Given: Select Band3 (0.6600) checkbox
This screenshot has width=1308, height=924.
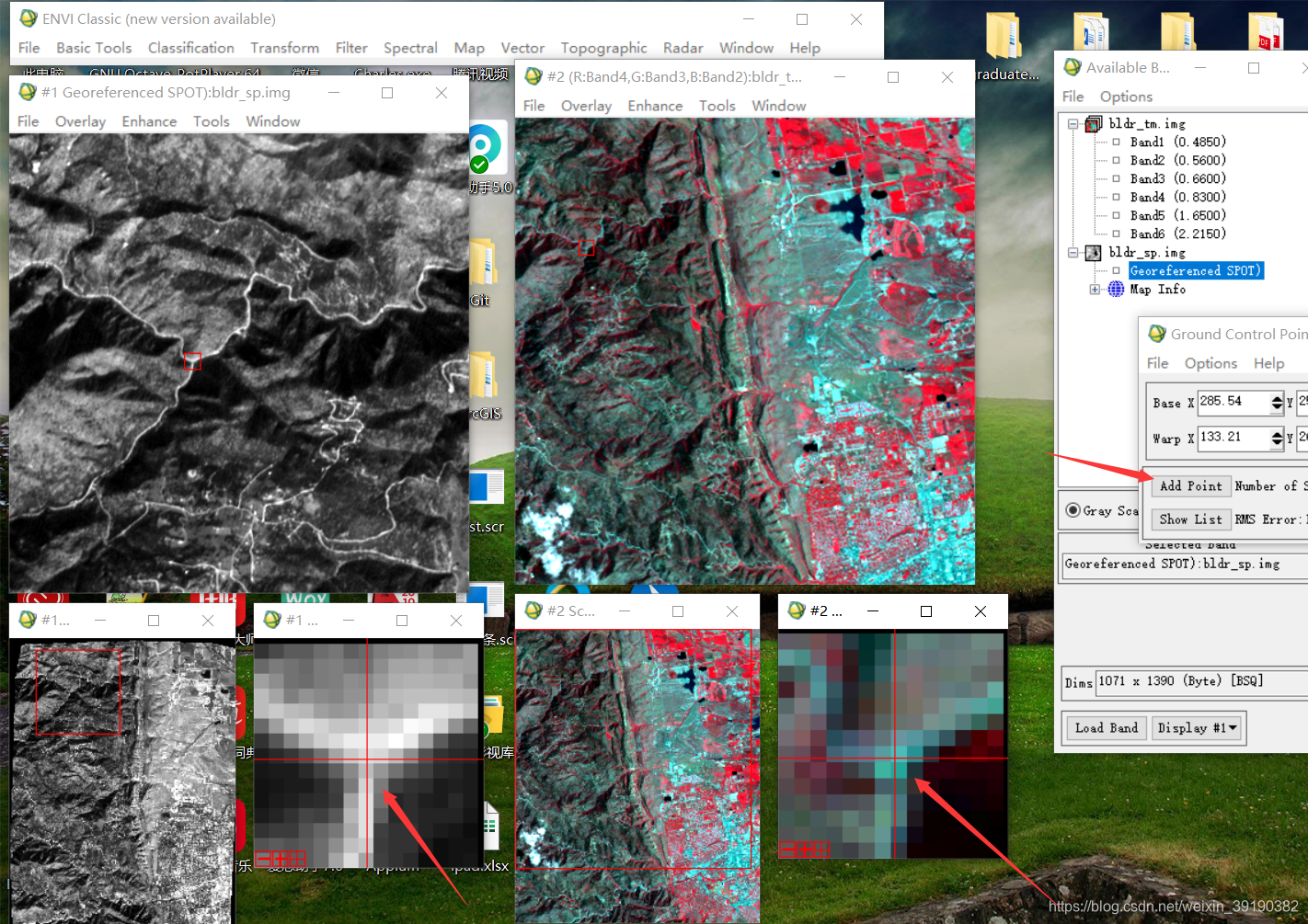Looking at the screenshot, I should (x=1116, y=179).
